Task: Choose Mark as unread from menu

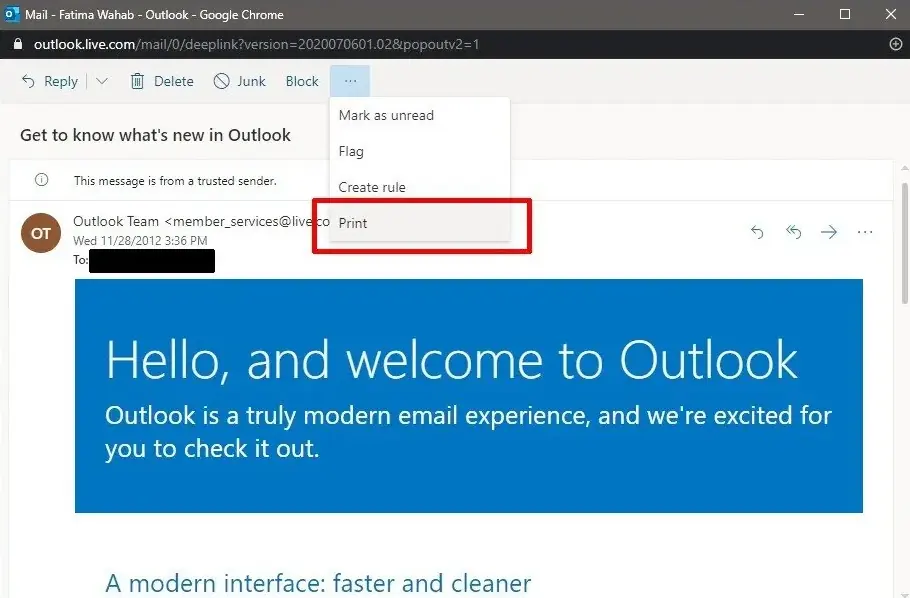Action: pos(420,115)
